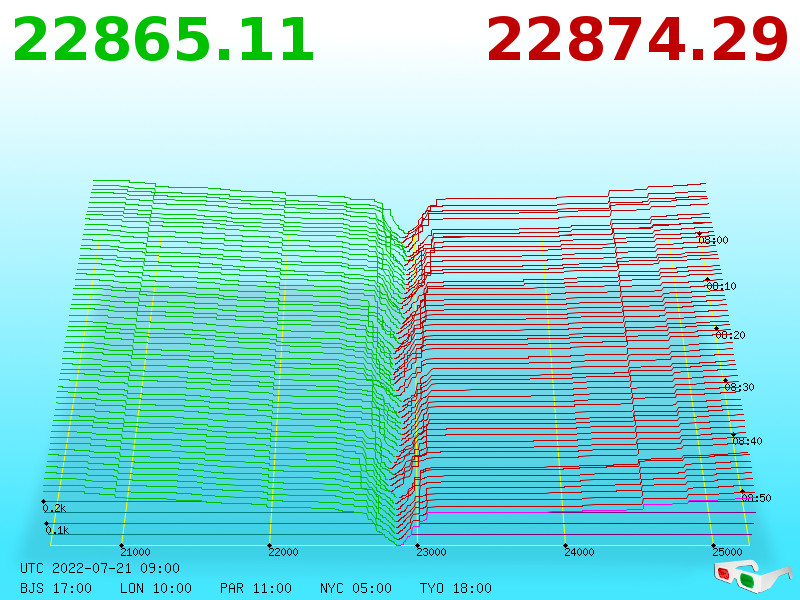Click the 21000 price axis label
The width and height of the screenshot is (800, 600).
pyautogui.click(x=135, y=552)
